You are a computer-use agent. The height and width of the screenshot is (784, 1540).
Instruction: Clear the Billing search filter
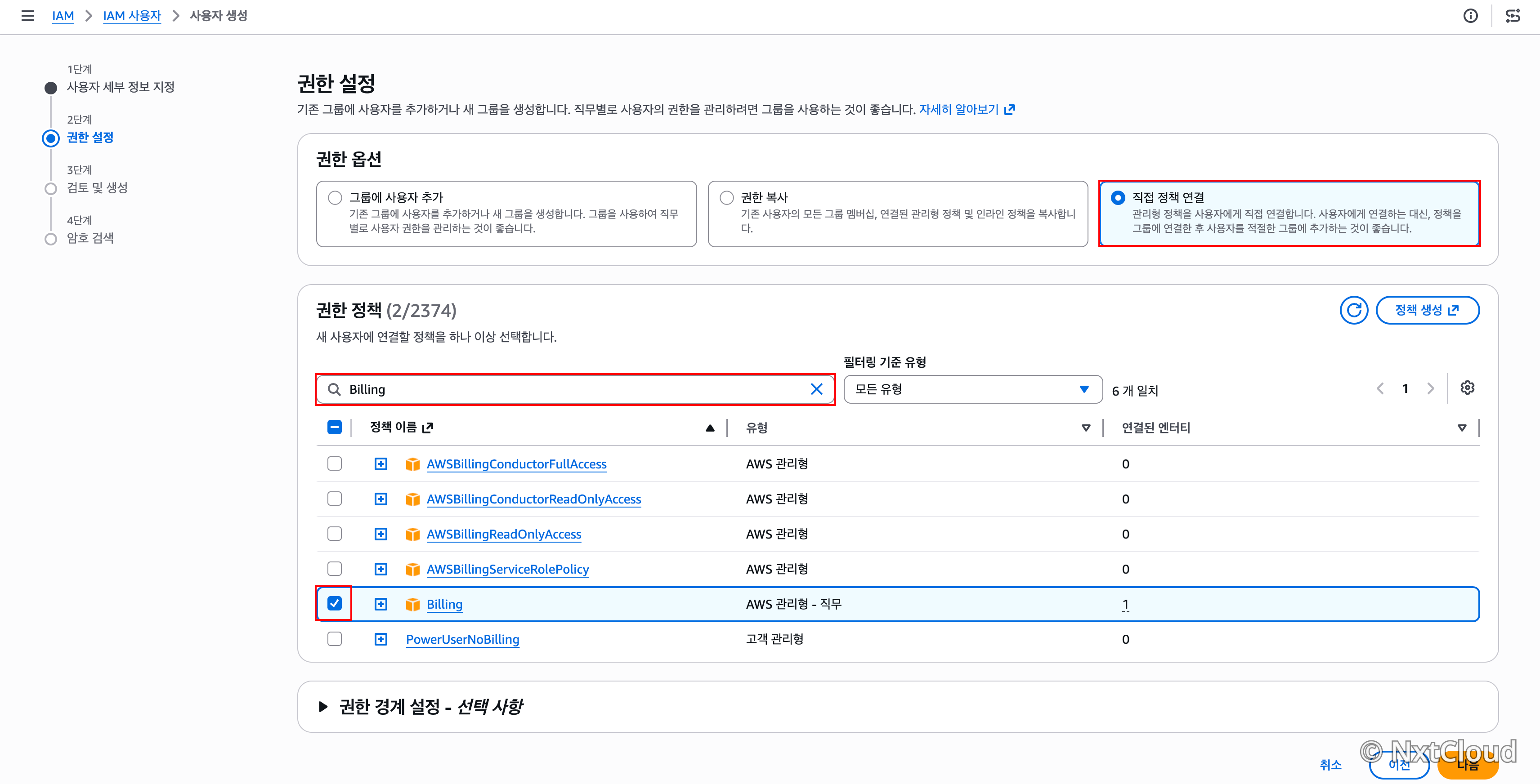pos(816,390)
